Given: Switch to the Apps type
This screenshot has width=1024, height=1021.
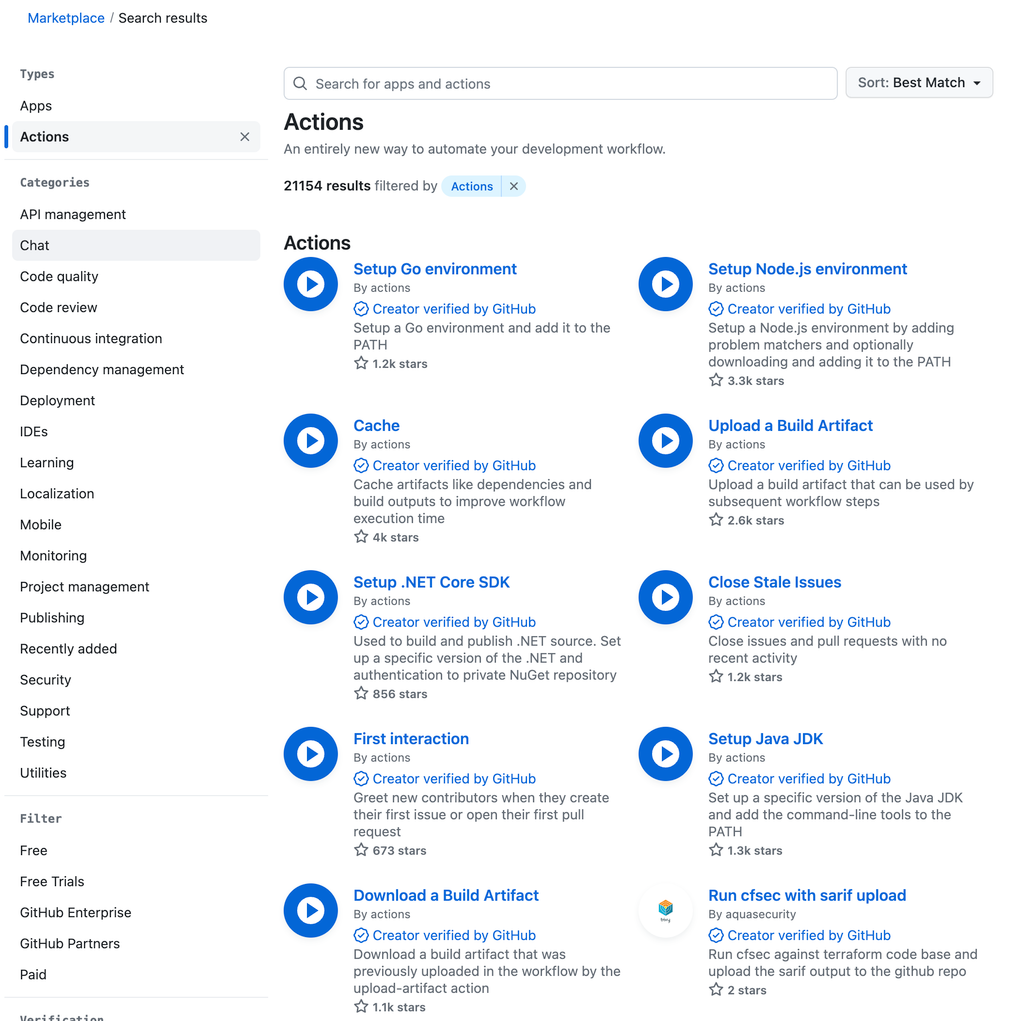Looking at the screenshot, I should pyautogui.click(x=35, y=105).
